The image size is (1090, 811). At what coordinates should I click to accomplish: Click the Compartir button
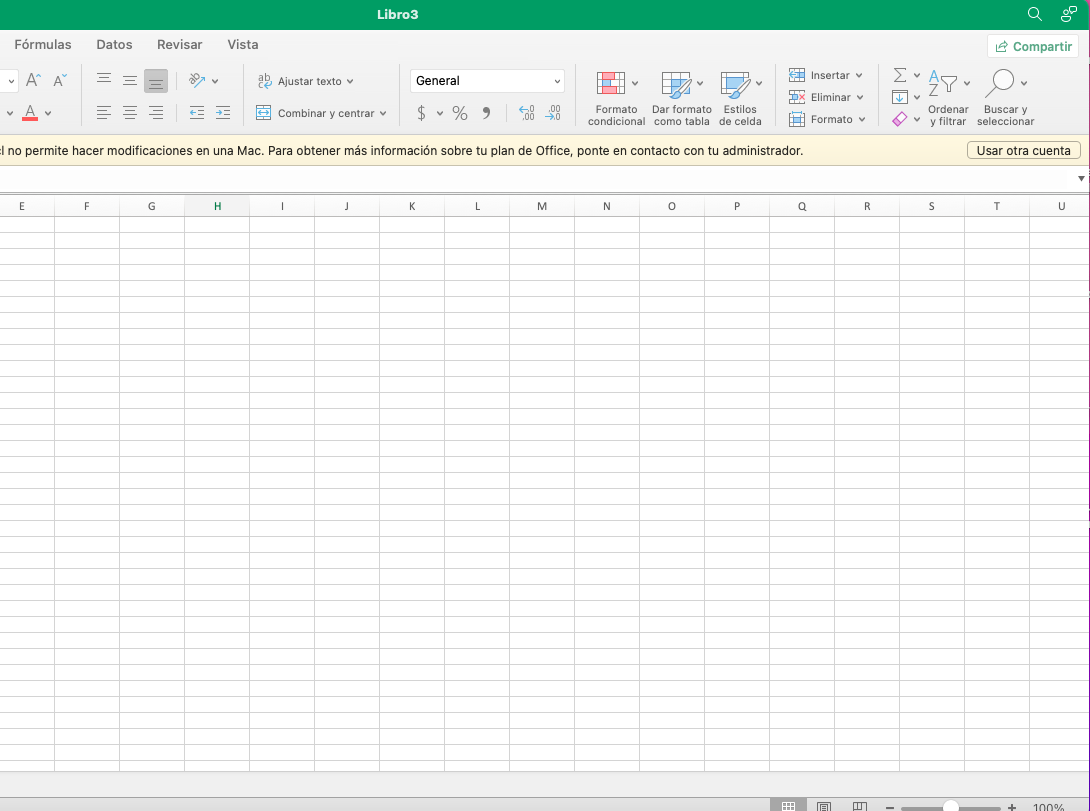(x=1033, y=46)
